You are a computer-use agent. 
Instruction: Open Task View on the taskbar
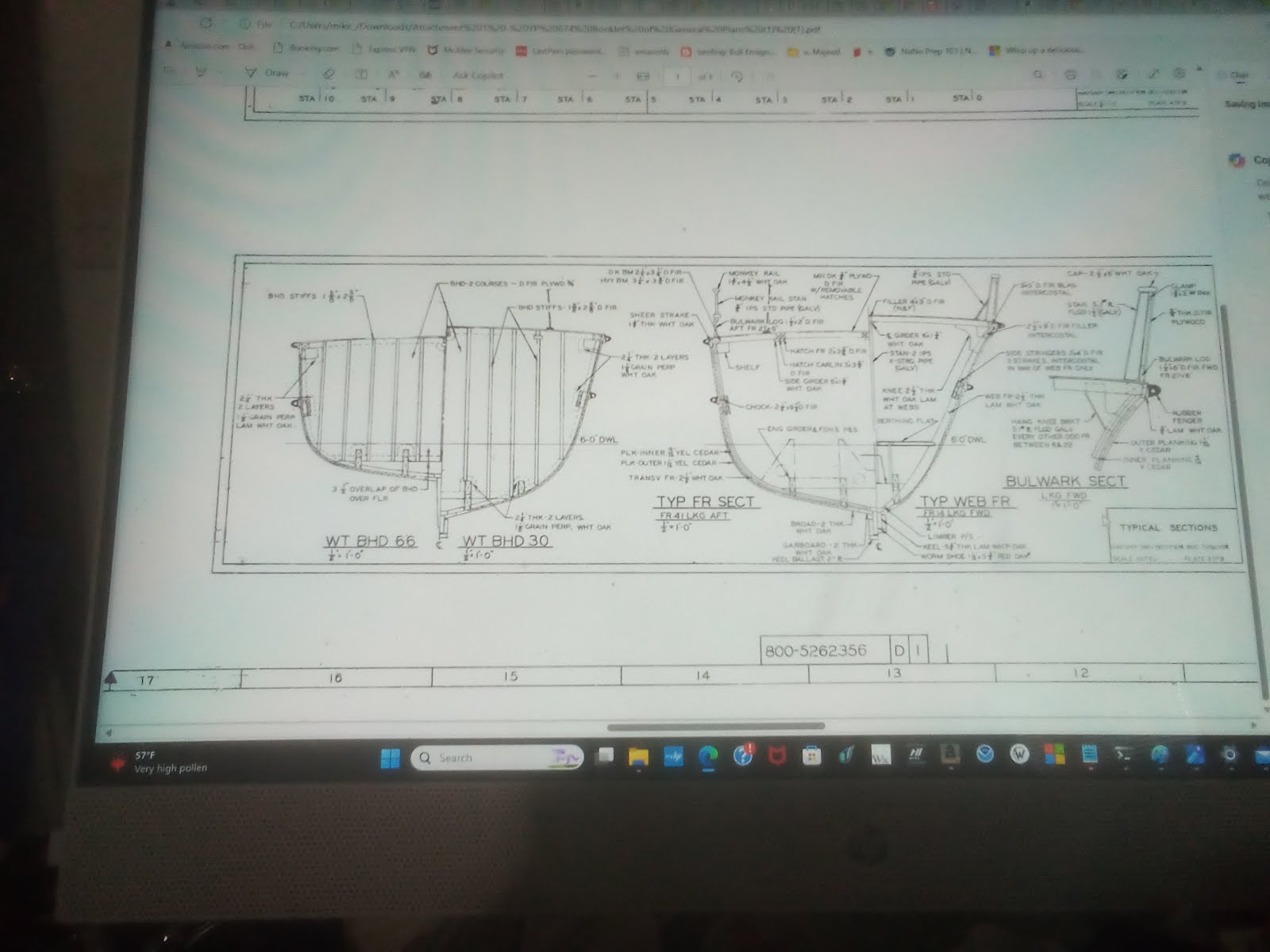(x=606, y=756)
